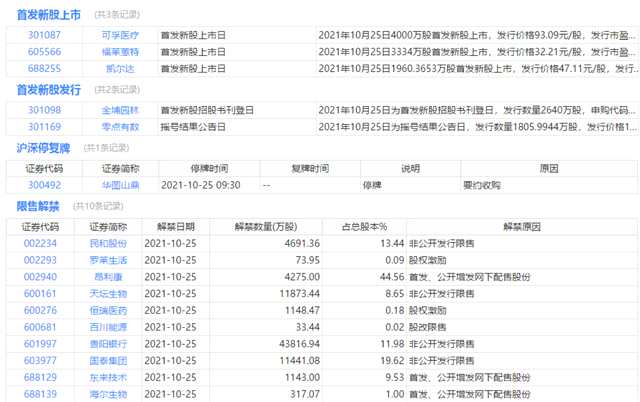The width and height of the screenshot is (640, 402).
Task: Click 天坛生物 name link for 600161
Action: pyautogui.click(x=108, y=294)
